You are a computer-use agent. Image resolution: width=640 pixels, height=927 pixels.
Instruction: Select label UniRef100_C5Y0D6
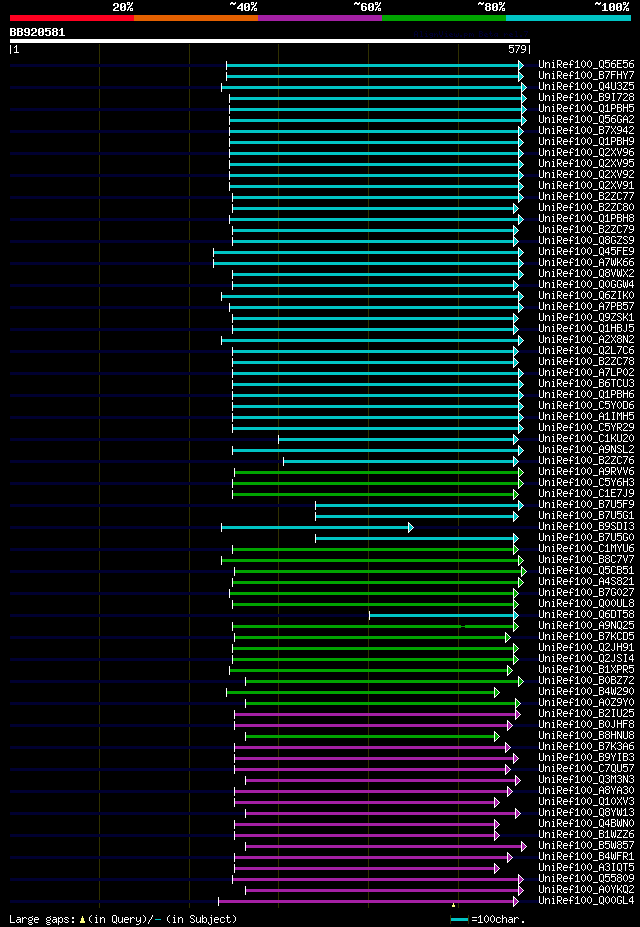point(586,406)
